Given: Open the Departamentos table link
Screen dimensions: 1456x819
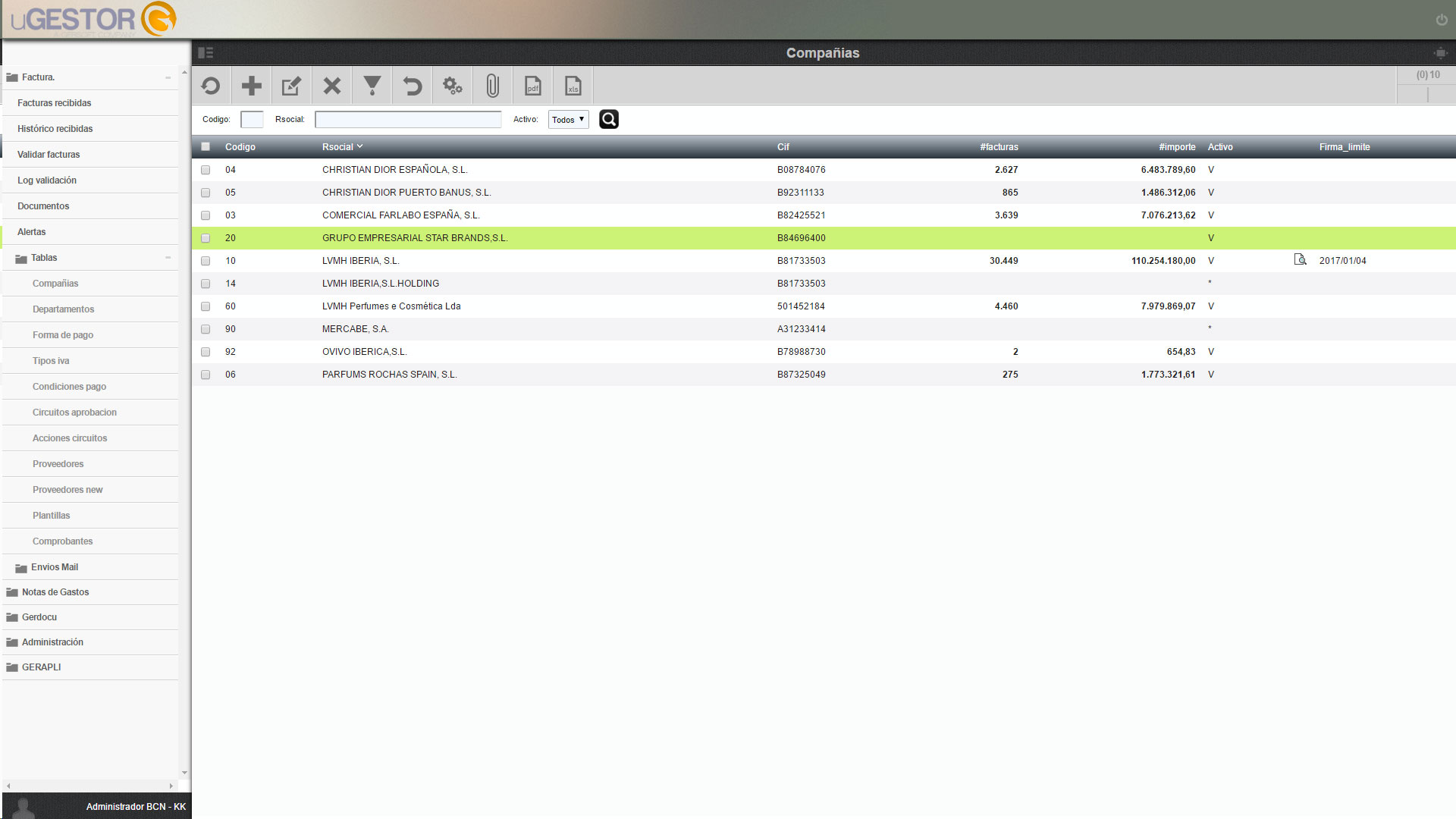Looking at the screenshot, I should 63,309.
